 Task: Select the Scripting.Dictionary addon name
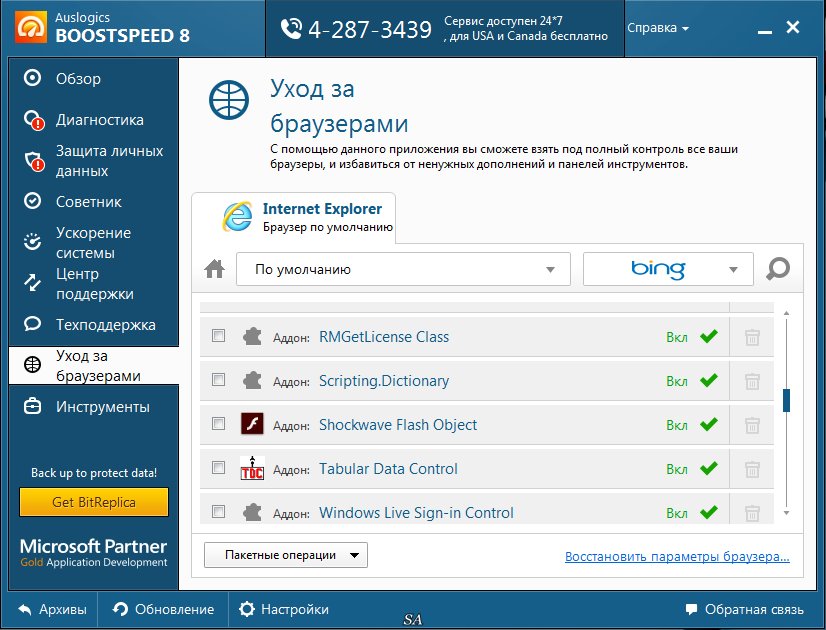coord(384,381)
